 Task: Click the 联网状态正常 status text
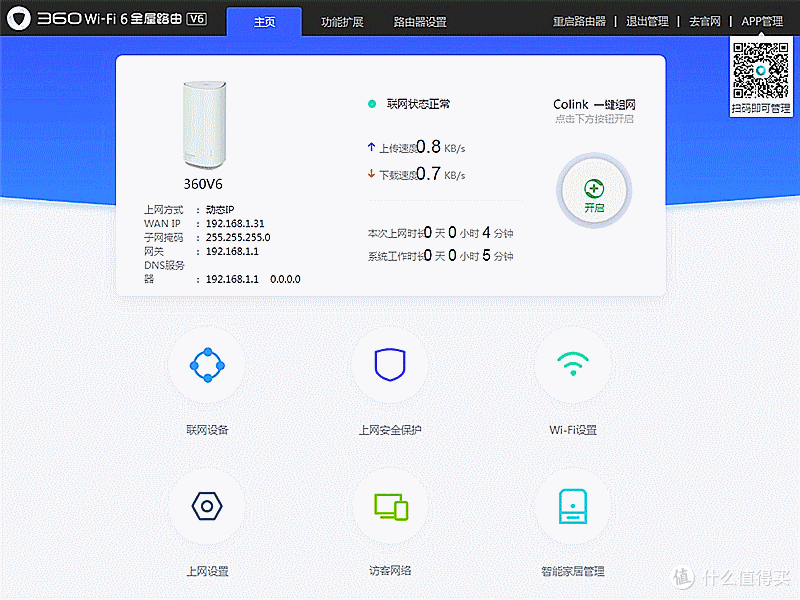[x=418, y=104]
